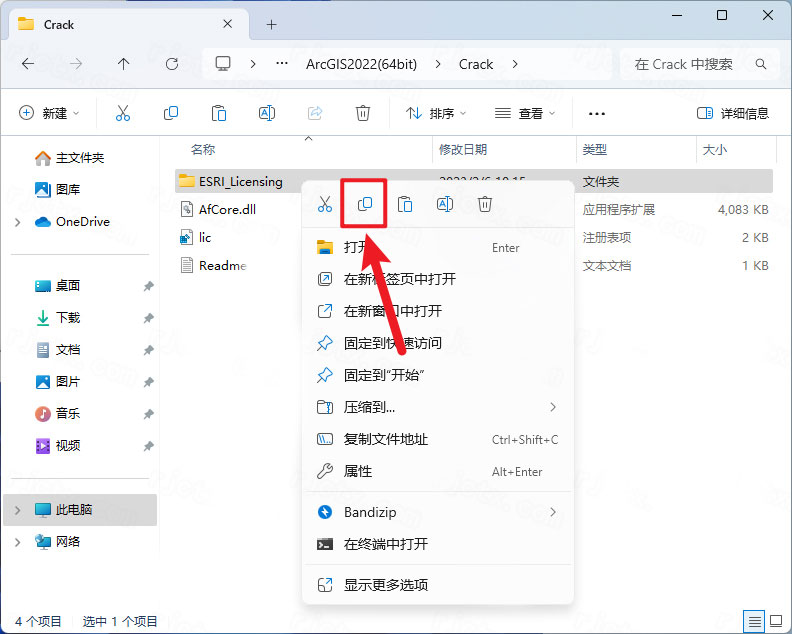Click the search magnifier icon
792x634 pixels.
pos(761,64)
